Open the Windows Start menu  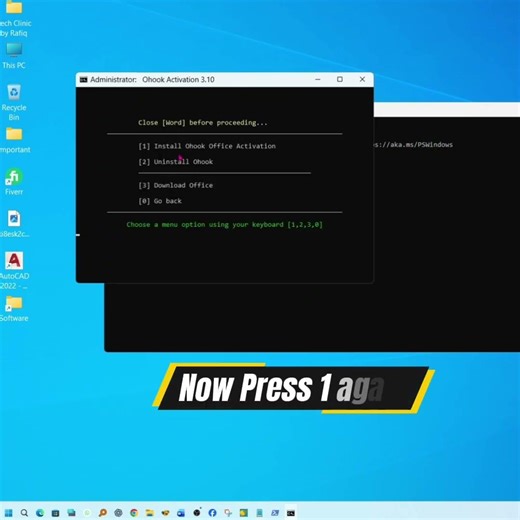tap(8, 513)
